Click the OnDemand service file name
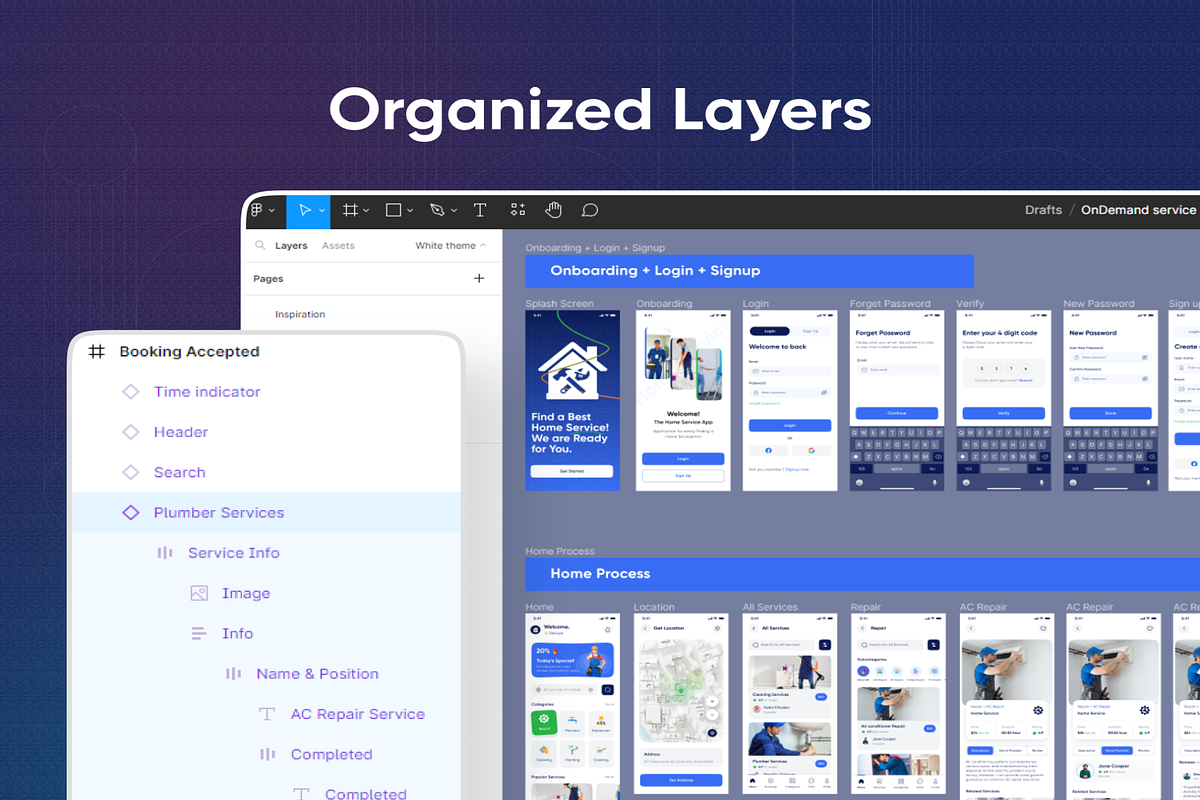 [x=1138, y=210]
